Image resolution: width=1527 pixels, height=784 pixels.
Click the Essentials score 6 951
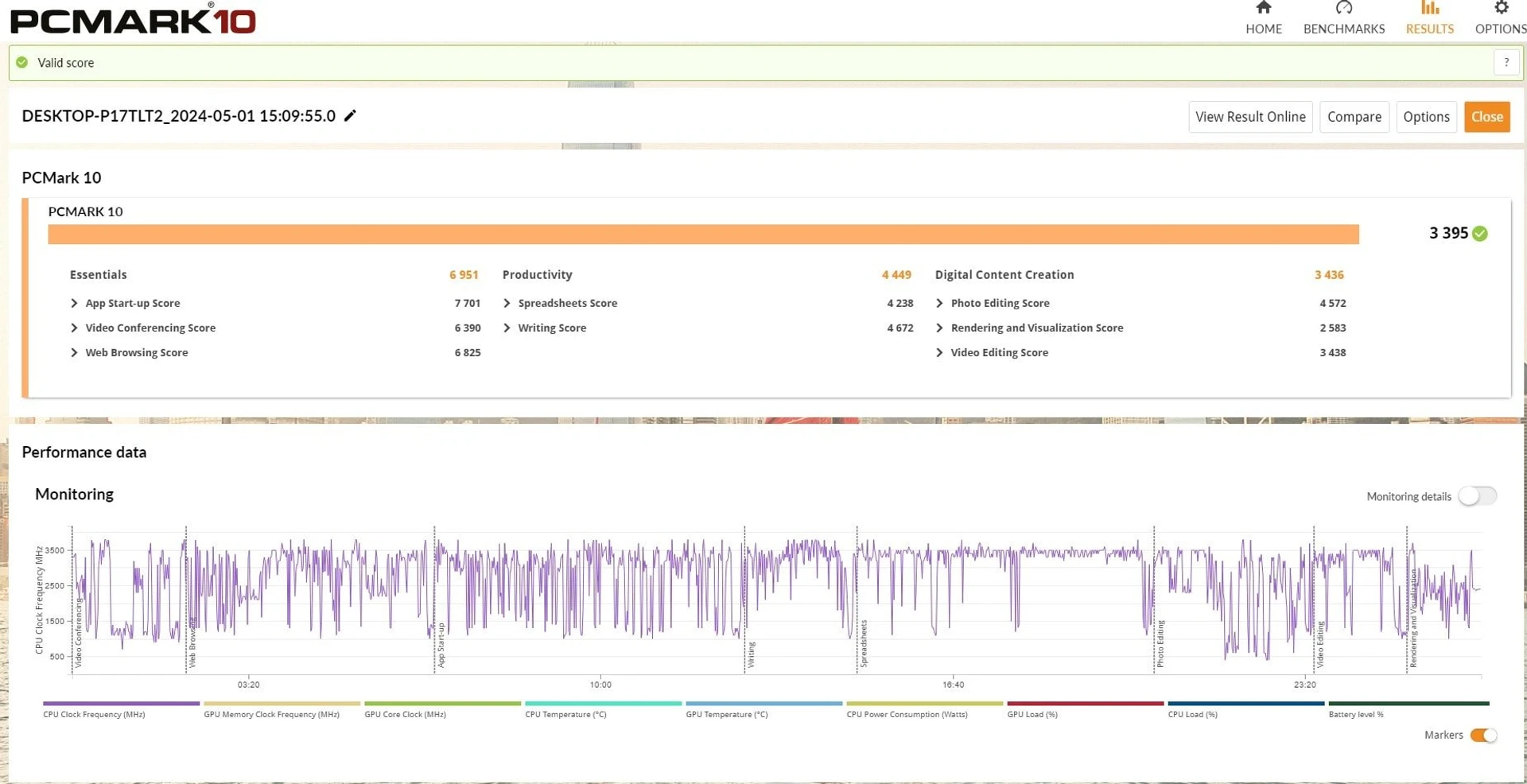pos(464,275)
